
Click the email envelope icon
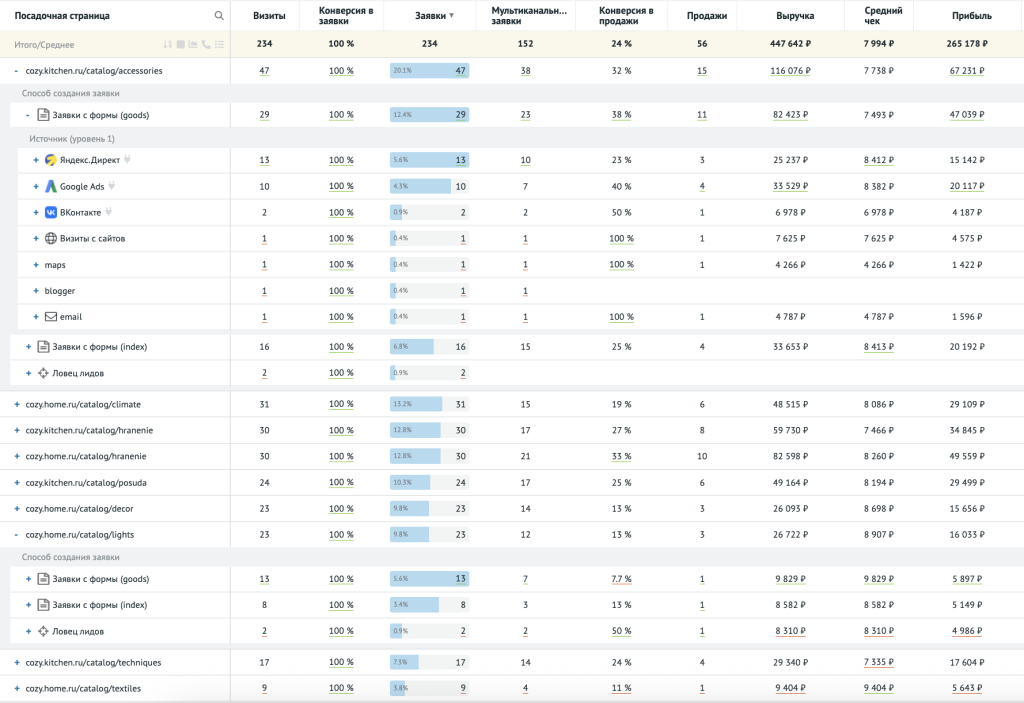(x=51, y=317)
